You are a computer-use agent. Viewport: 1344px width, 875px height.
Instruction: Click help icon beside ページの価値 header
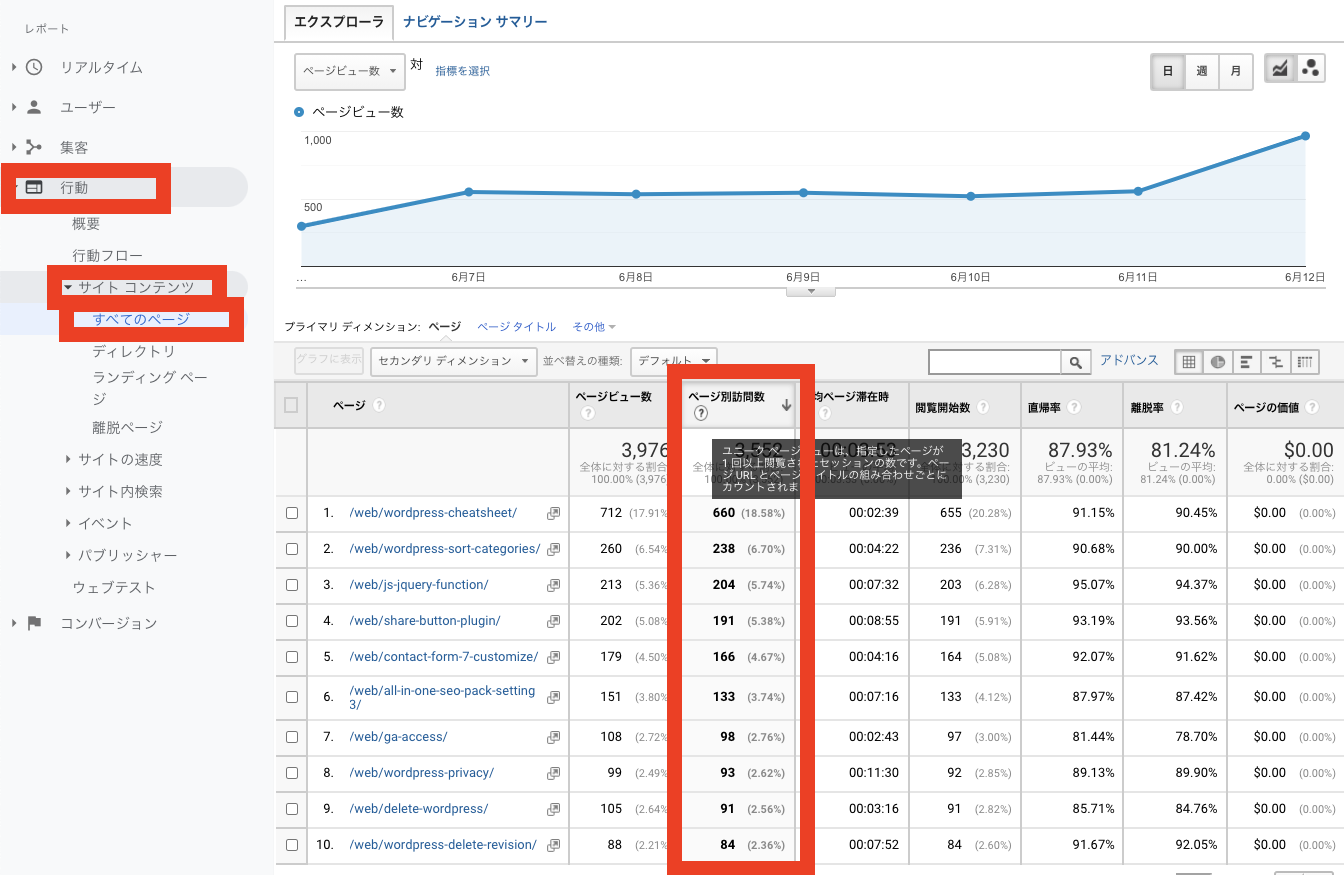click(1311, 408)
